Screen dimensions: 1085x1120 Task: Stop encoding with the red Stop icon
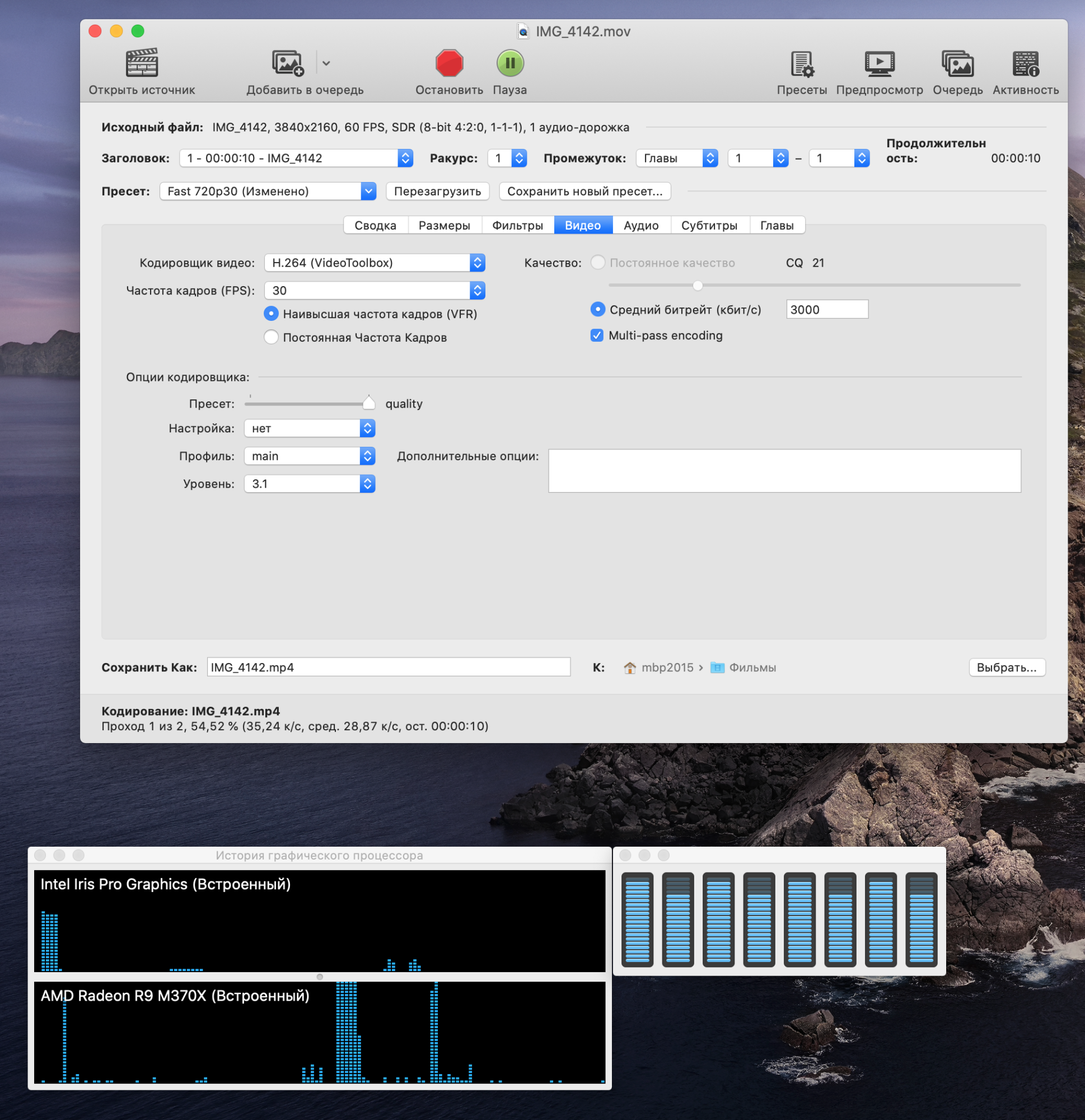tap(449, 63)
